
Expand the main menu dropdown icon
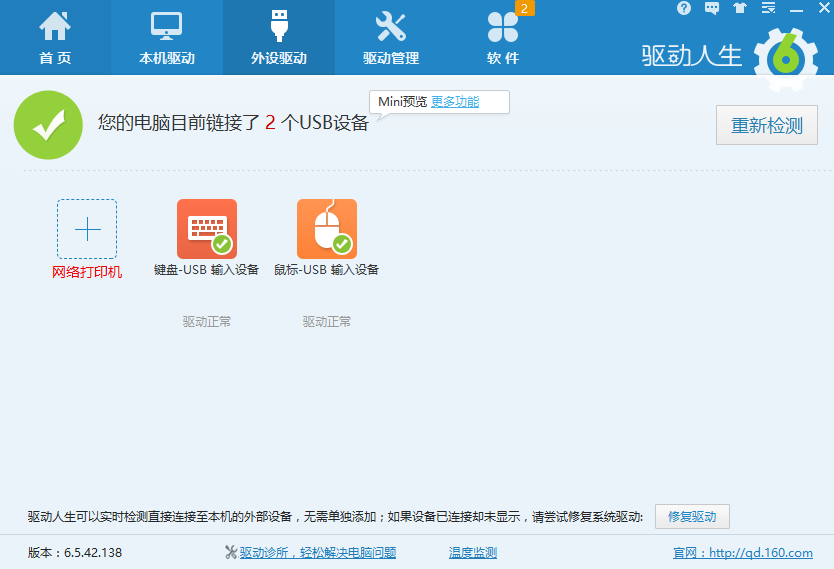tap(768, 8)
